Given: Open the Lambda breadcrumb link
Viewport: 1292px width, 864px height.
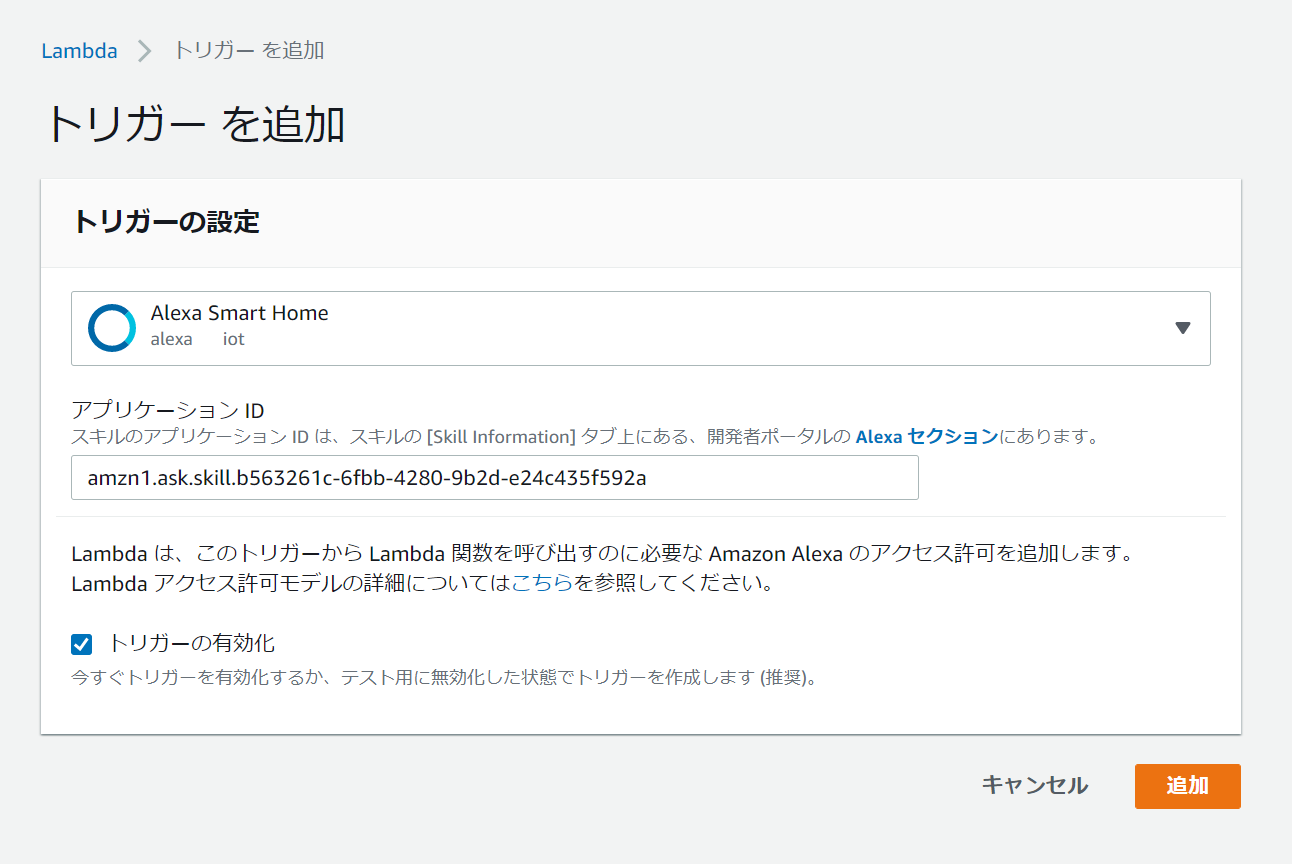Looking at the screenshot, I should click(x=79, y=51).
